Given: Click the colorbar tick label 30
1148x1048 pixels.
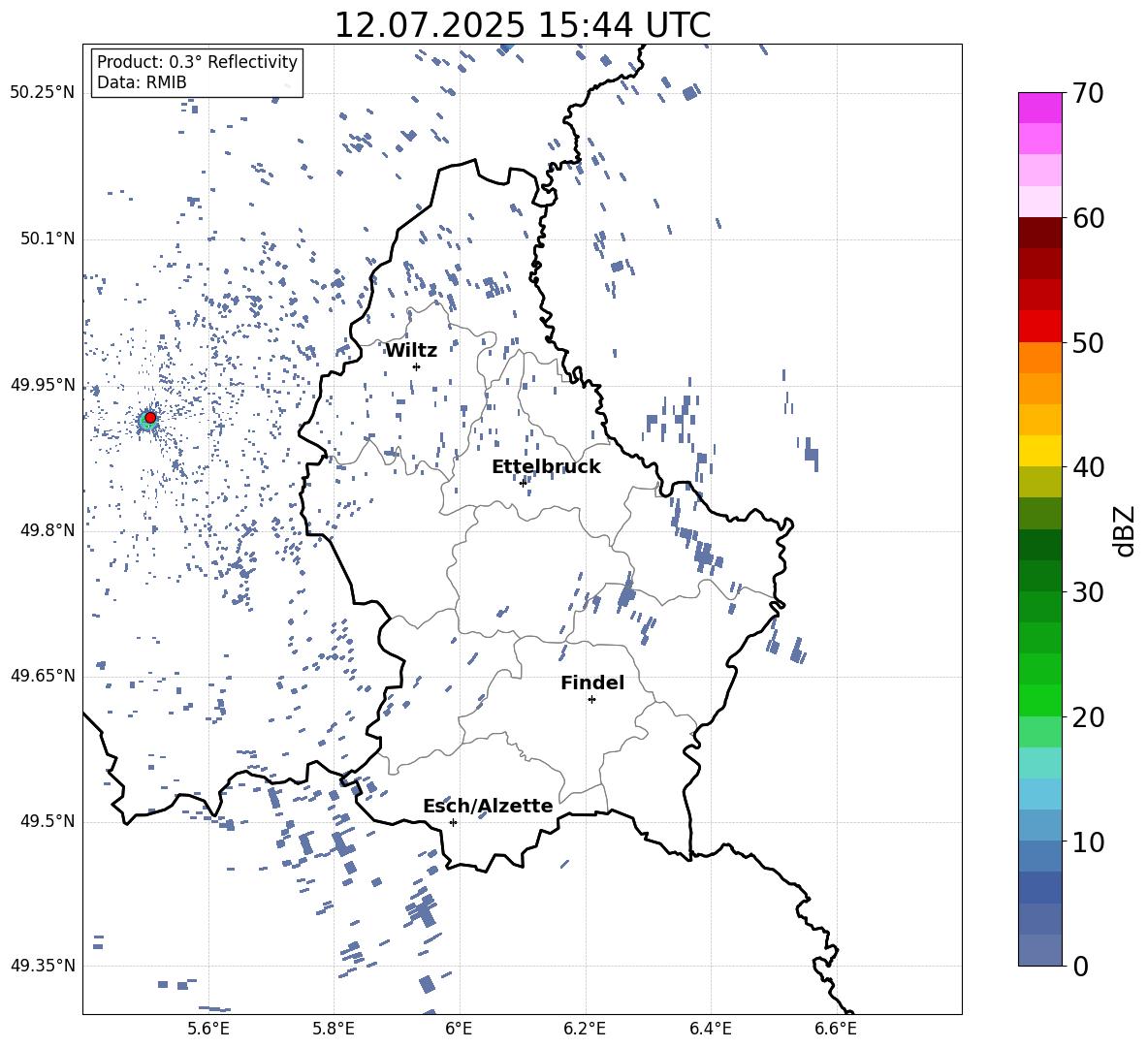Looking at the screenshot, I should point(1088,592).
